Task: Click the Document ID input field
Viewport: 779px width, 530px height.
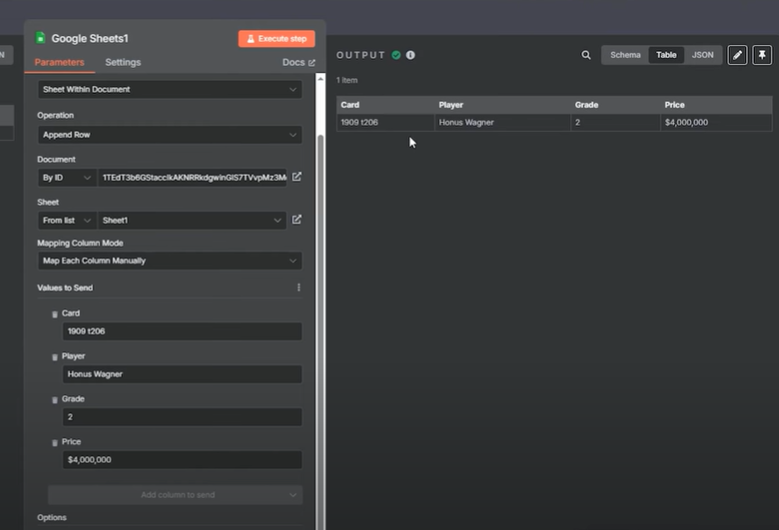Action: point(192,177)
